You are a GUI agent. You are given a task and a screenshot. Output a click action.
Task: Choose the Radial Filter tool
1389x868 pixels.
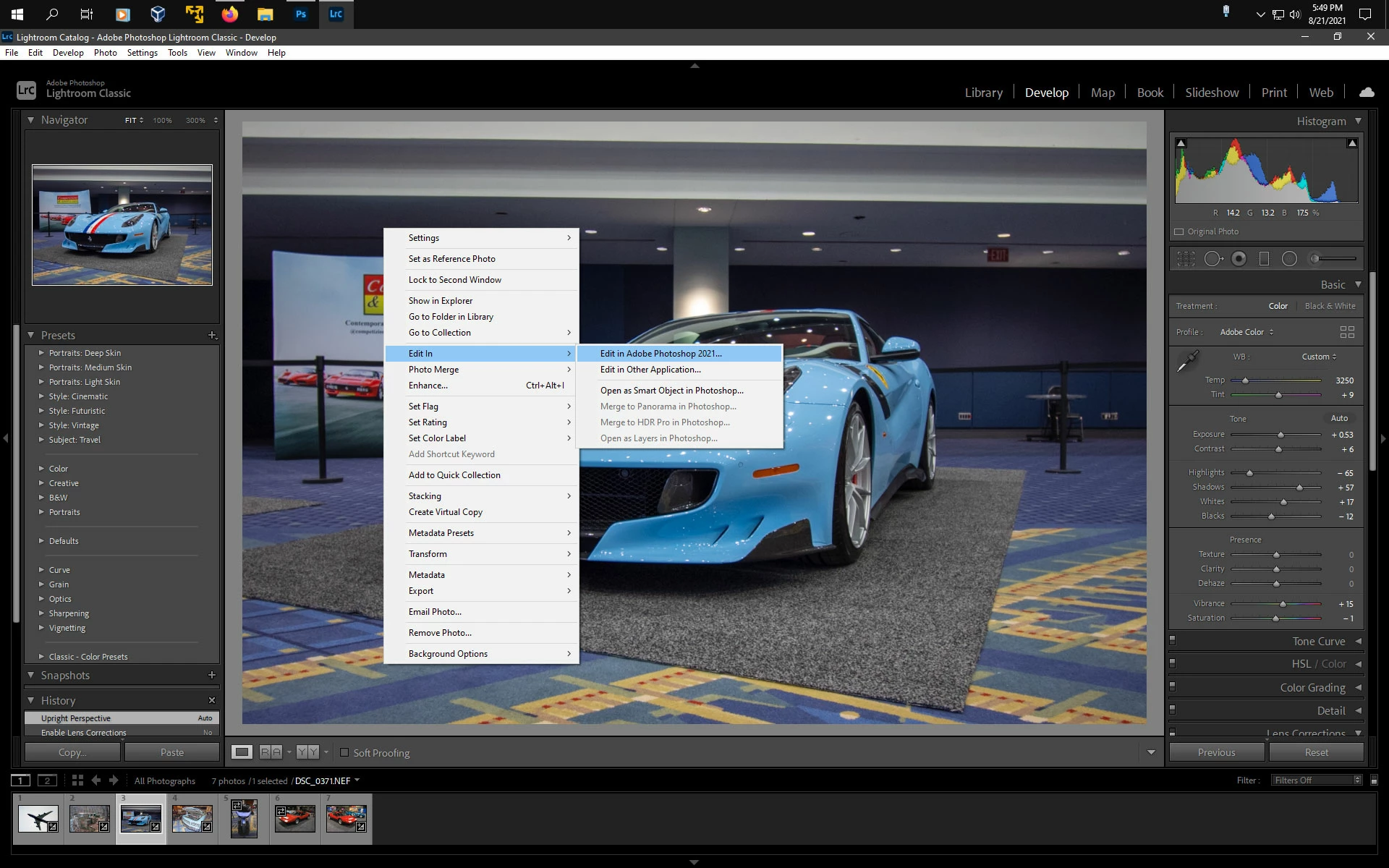click(1289, 259)
